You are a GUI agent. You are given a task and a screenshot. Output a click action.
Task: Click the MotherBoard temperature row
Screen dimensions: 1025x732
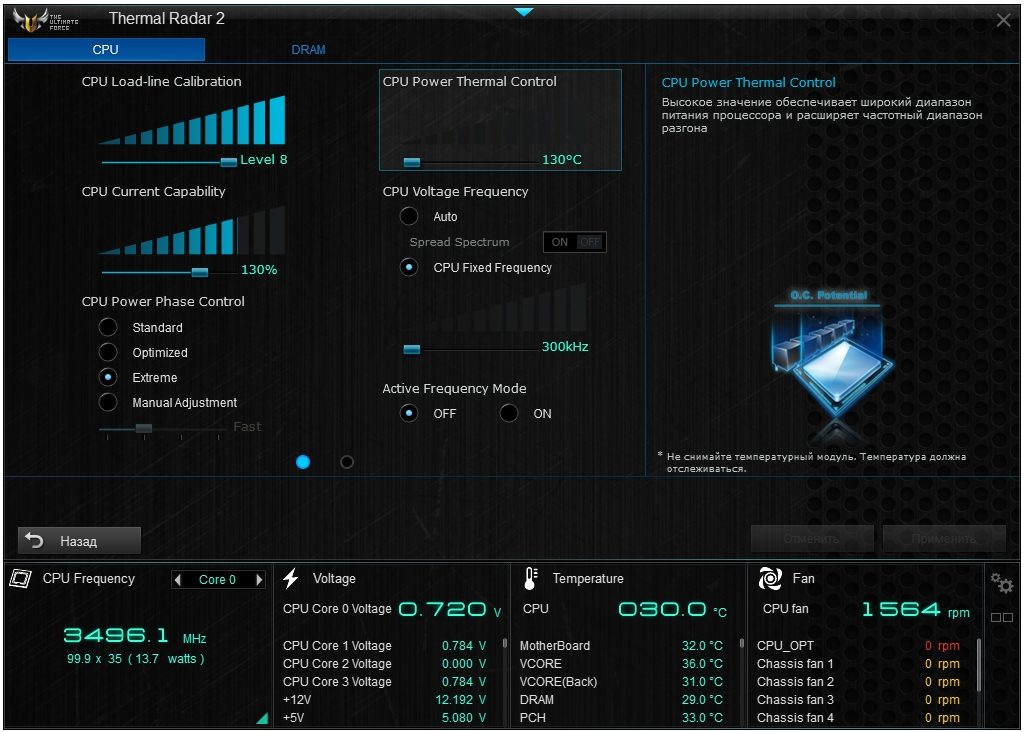click(622, 646)
